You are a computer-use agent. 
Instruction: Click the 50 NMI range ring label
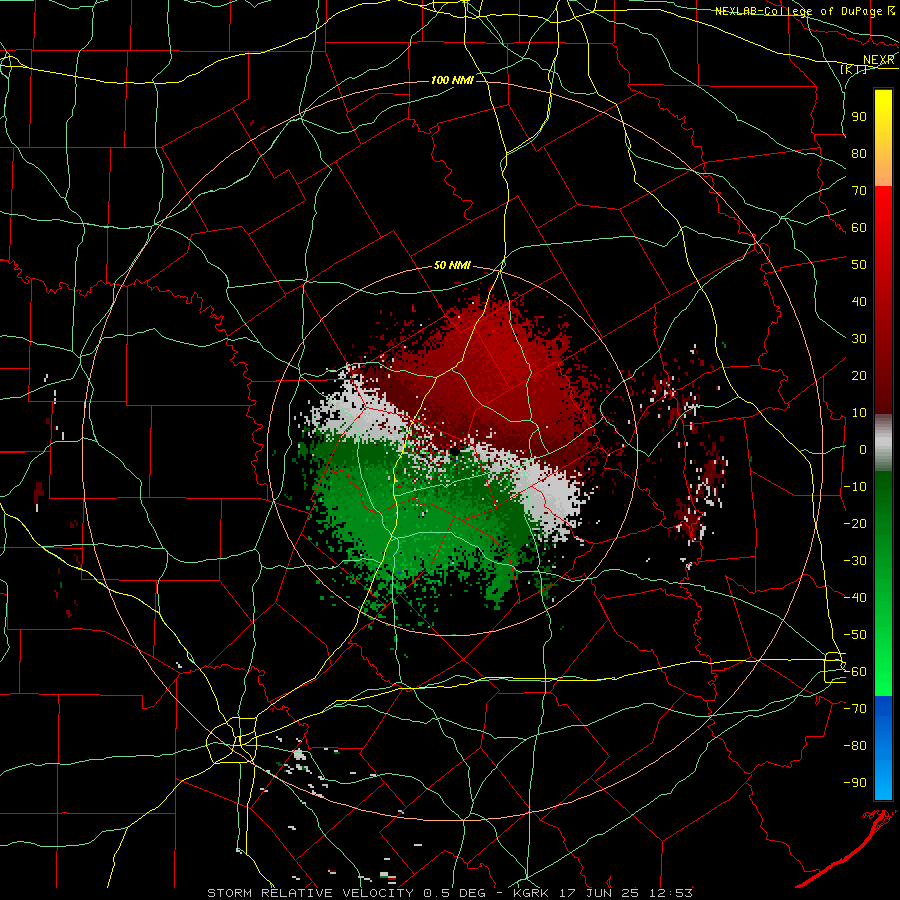tap(452, 265)
